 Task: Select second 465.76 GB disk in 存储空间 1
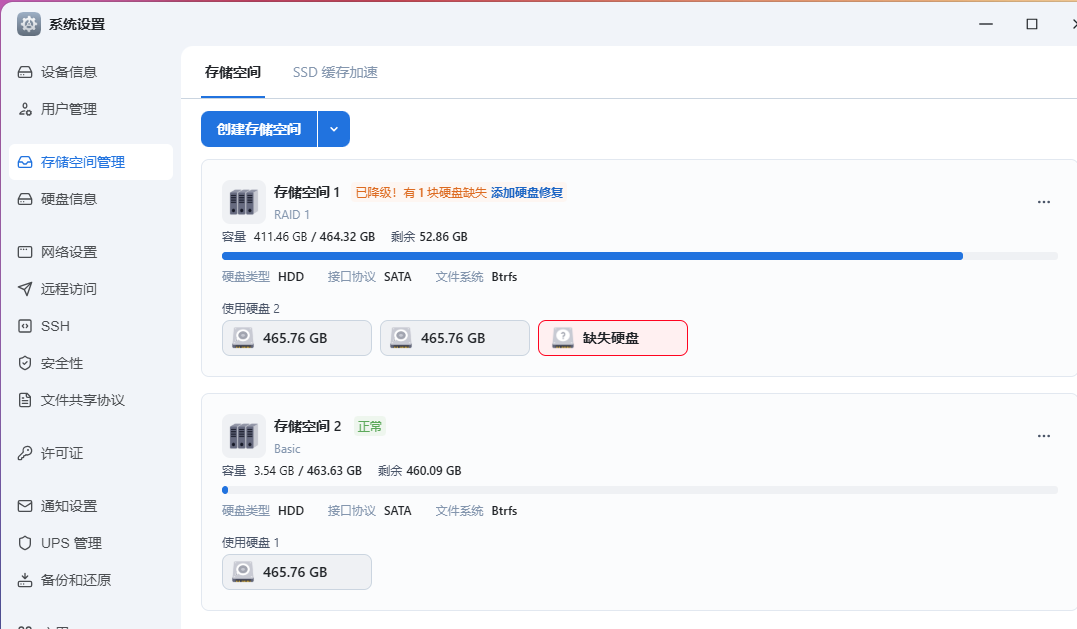point(455,338)
